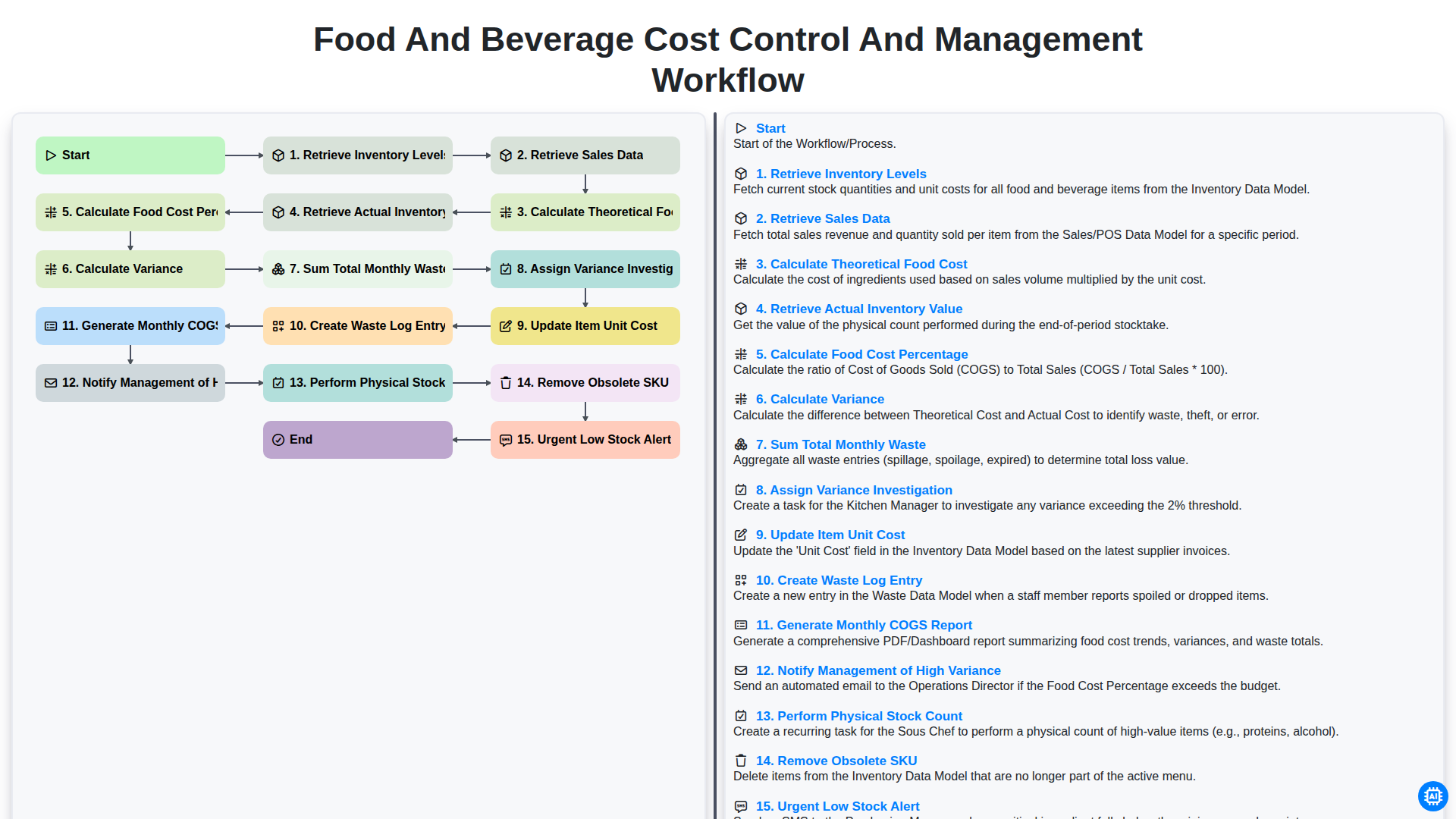1456x819 pixels.
Task: Select the 10. Create Waste Log Entry node
Action: point(358,326)
